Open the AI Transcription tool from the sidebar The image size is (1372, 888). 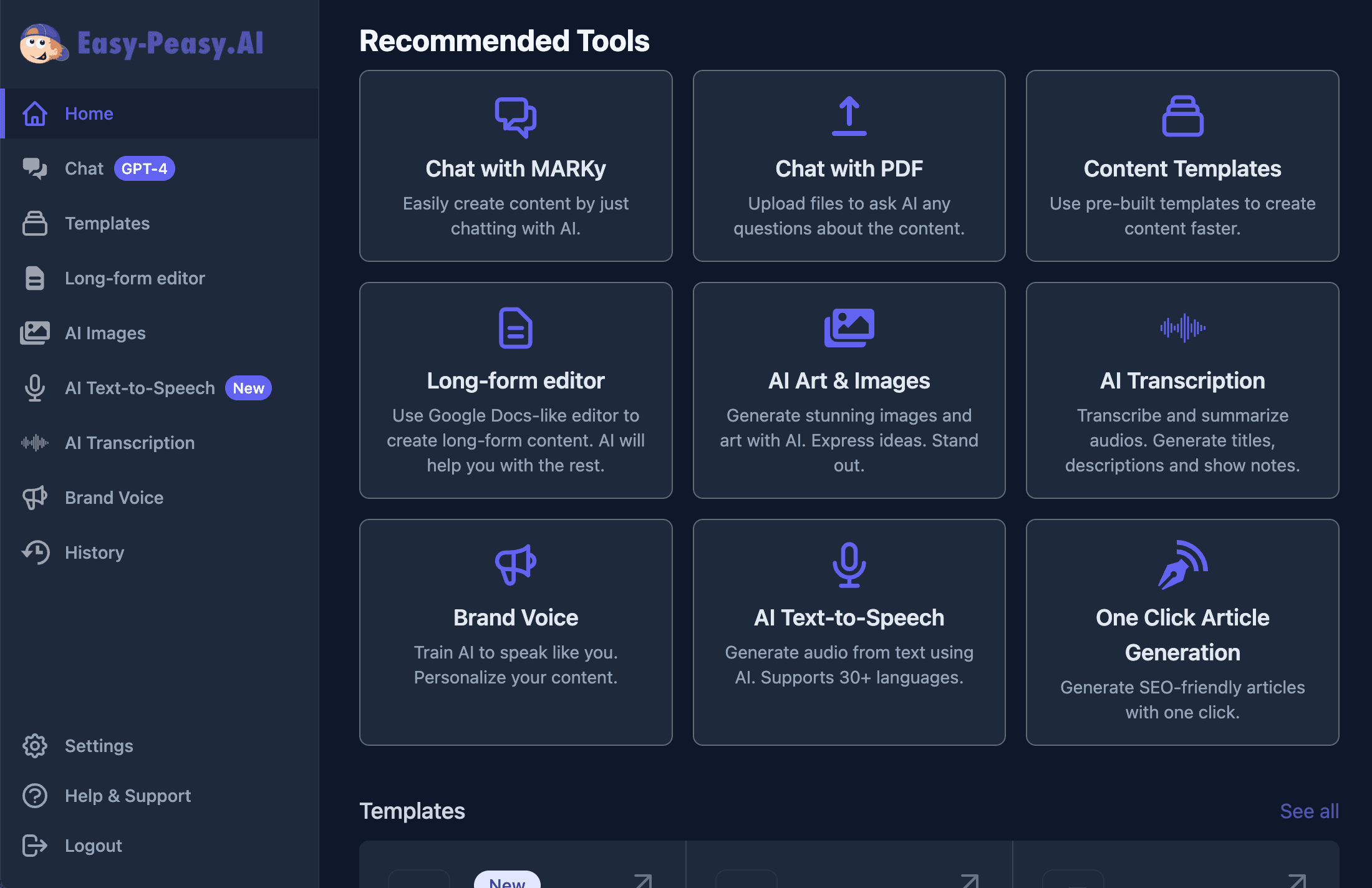point(130,443)
